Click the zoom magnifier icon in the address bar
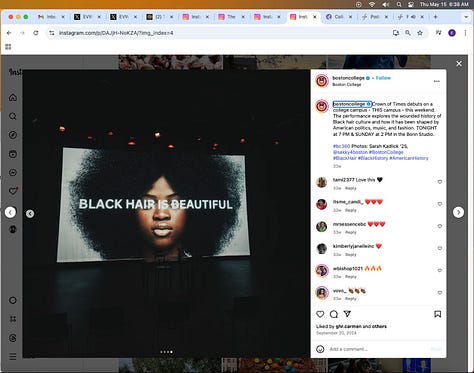 (x=408, y=33)
